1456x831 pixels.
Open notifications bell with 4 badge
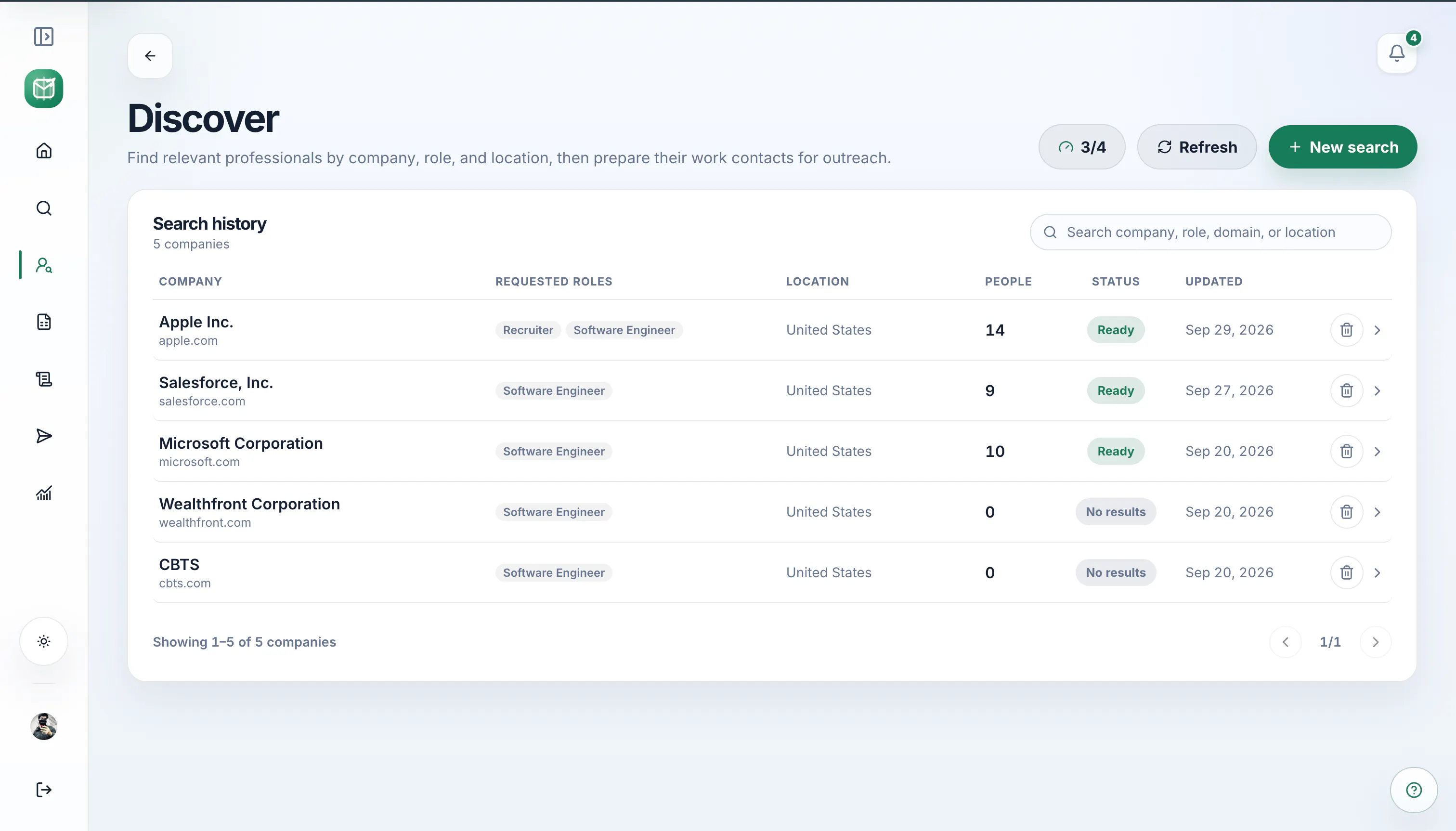pyautogui.click(x=1397, y=53)
